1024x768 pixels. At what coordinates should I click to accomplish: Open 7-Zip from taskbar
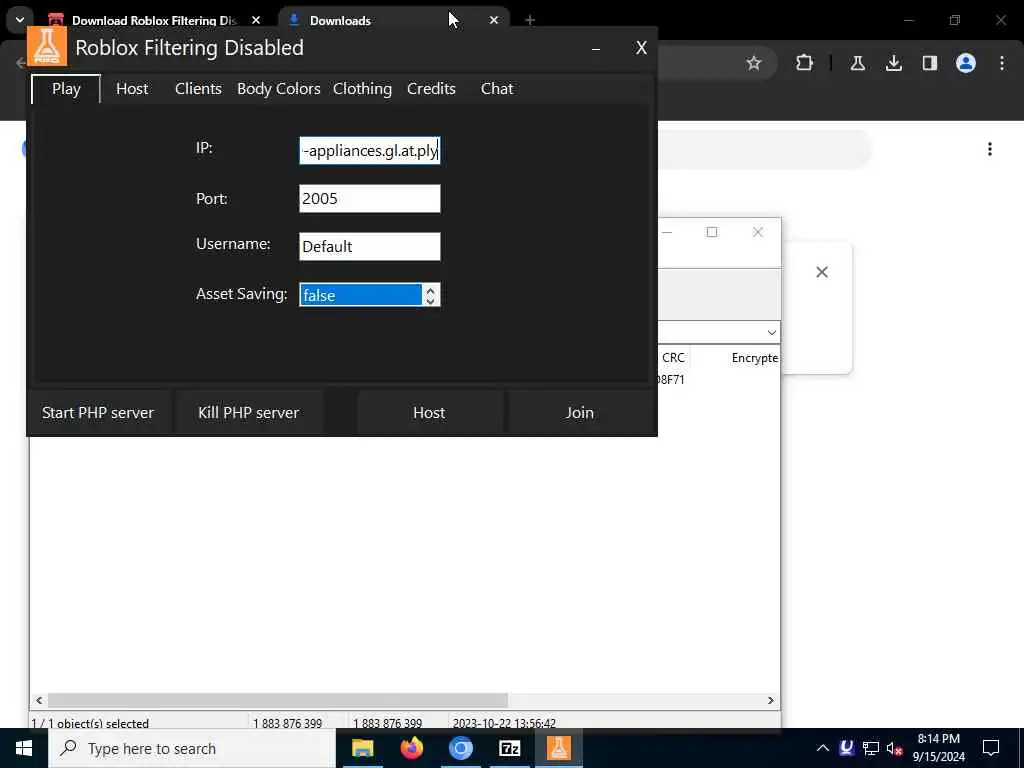click(509, 748)
